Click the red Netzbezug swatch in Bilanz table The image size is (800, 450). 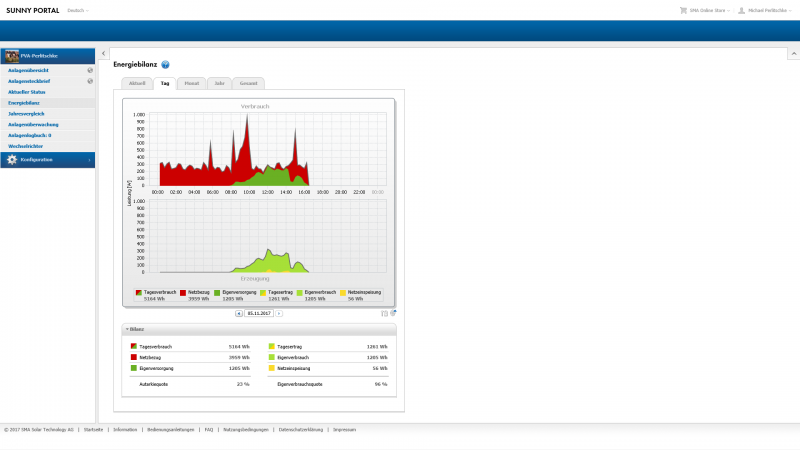pyautogui.click(x=134, y=357)
